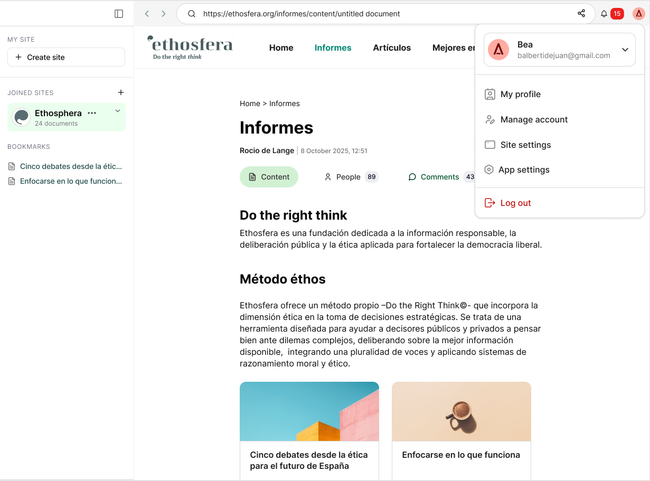Image resolution: width=650 pixels, height=481 pixels.
Task: Select Manage account menu item
Action: point(533,120)
